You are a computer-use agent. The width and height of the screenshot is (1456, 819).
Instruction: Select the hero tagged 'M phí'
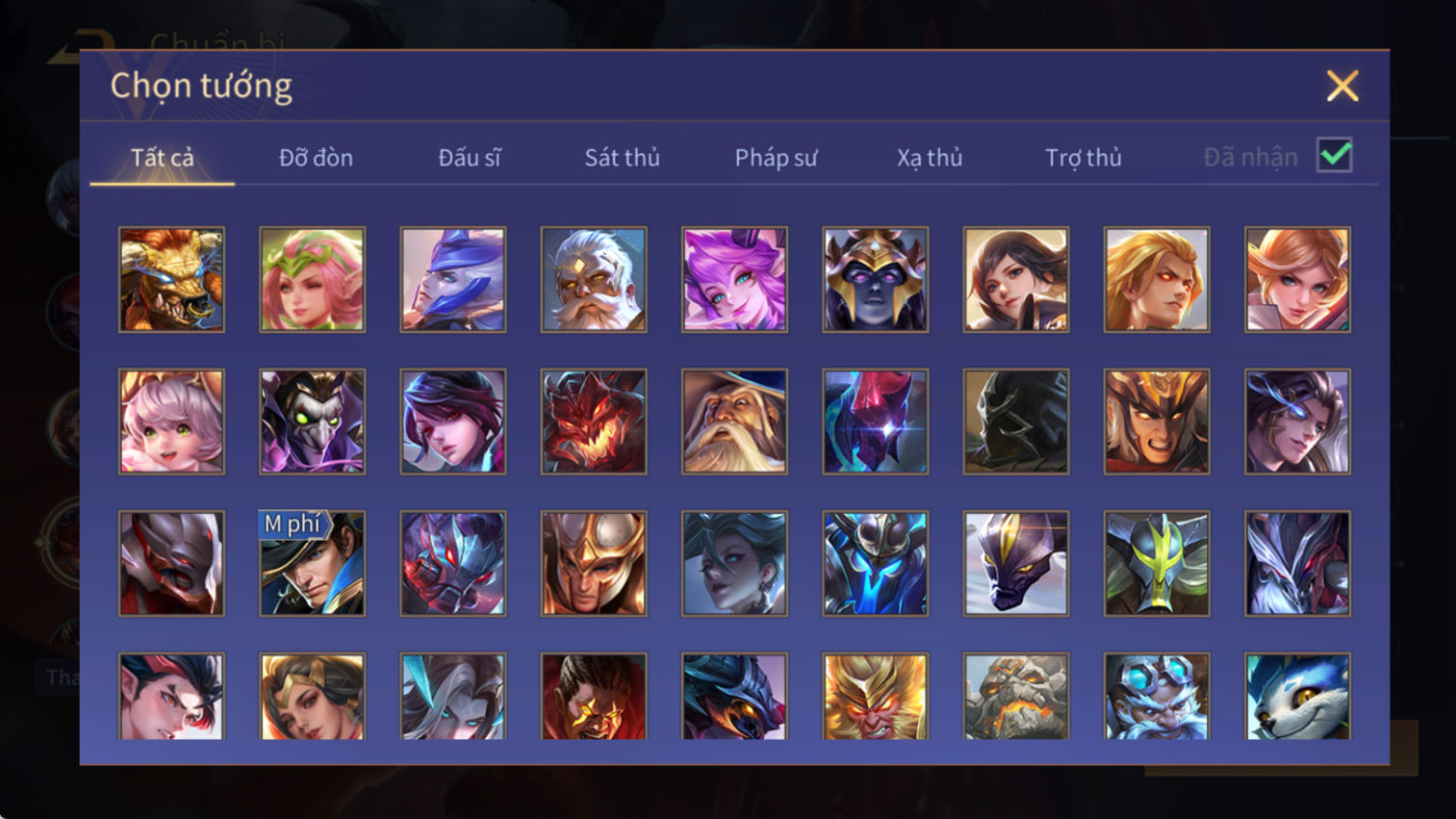312,563
